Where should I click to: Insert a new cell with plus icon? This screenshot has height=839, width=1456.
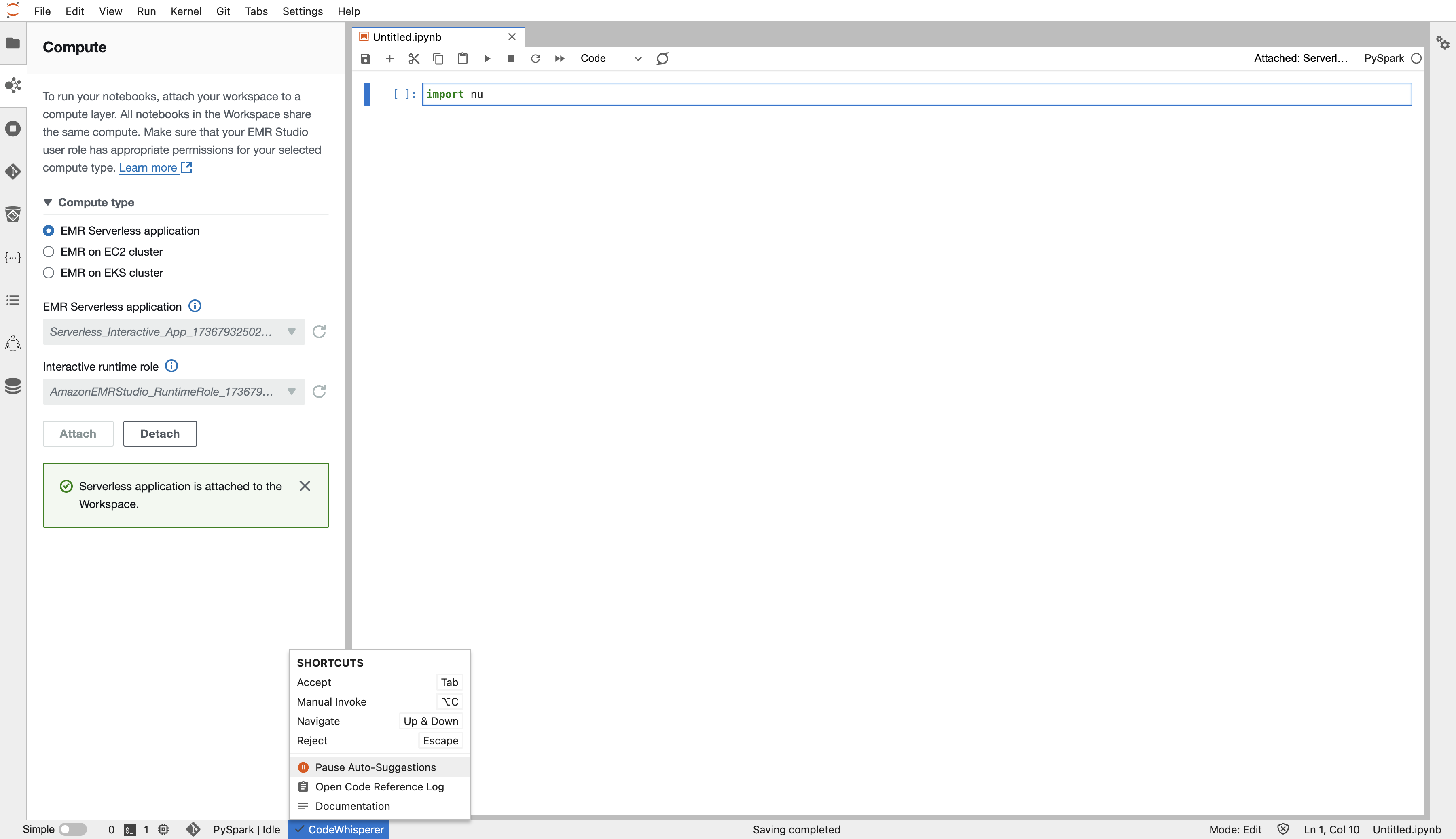(x=389, y=58)
